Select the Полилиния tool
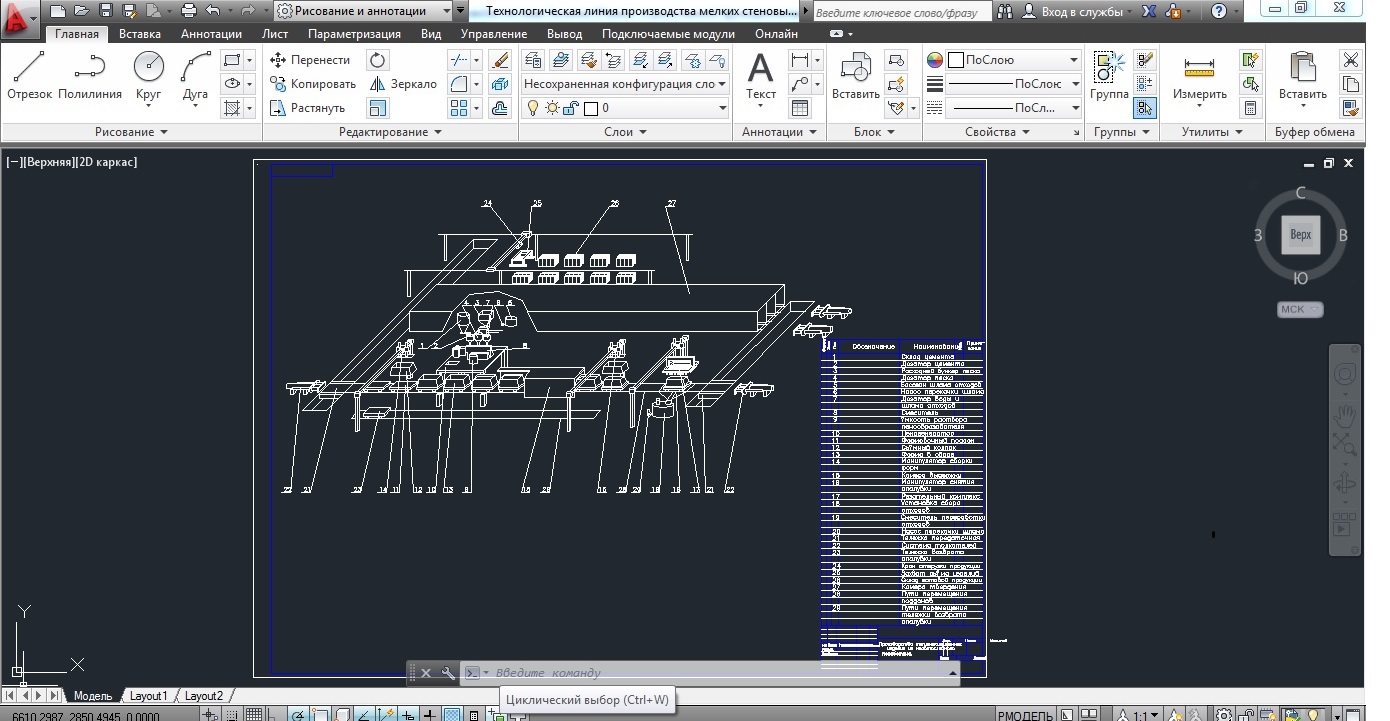 tap(90, 77)
